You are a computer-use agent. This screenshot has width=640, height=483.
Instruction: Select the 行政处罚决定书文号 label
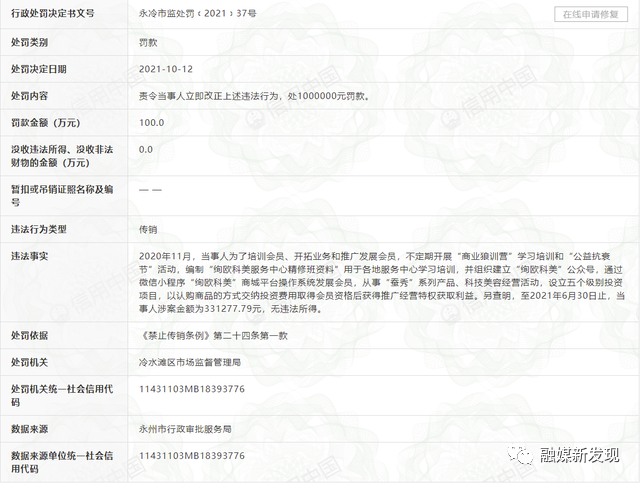coord(53,13)
